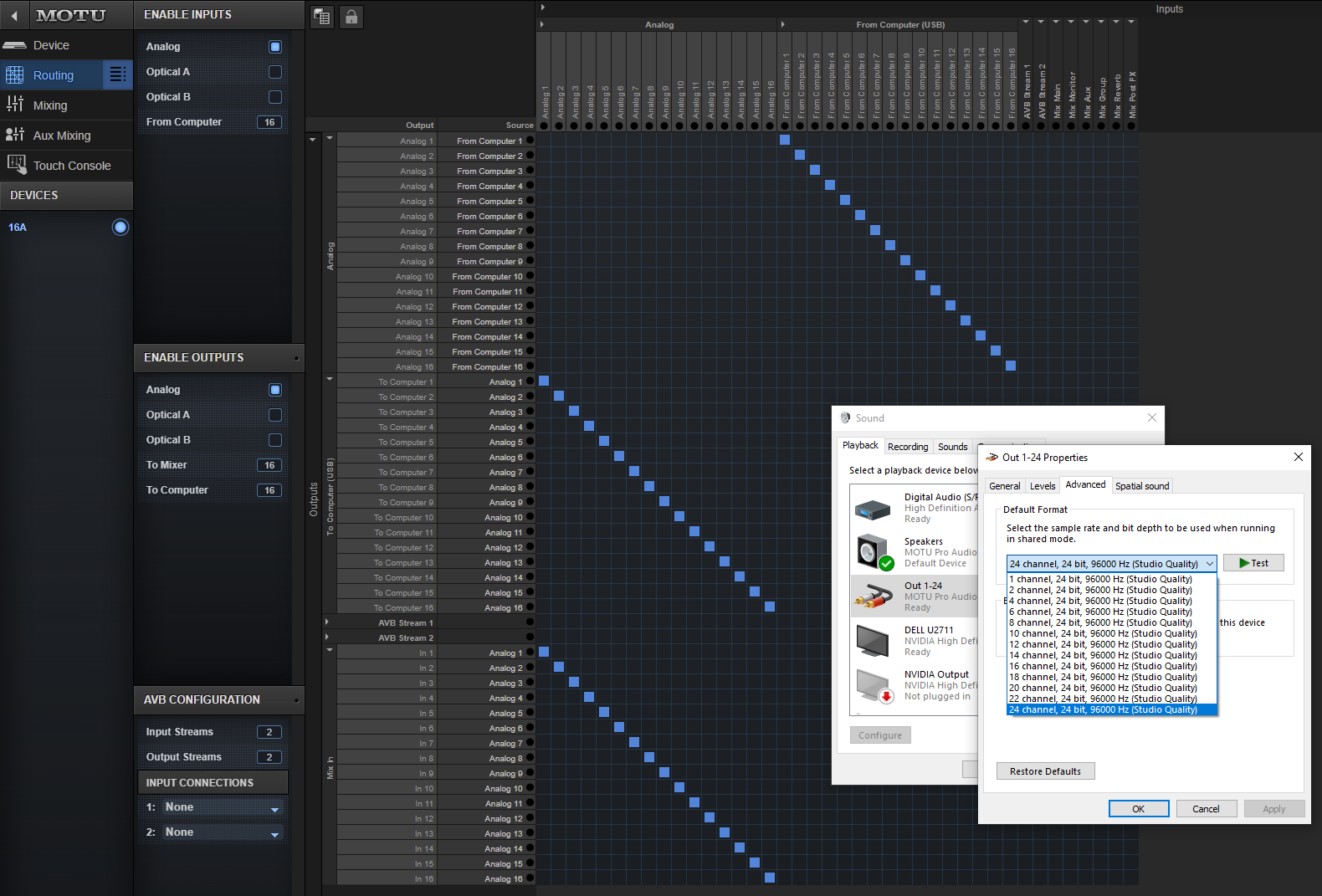Image resolution: width=1322 pixels, height=896 pixels.
Task: Click the To Mixer count field
Action: (269, 465)
